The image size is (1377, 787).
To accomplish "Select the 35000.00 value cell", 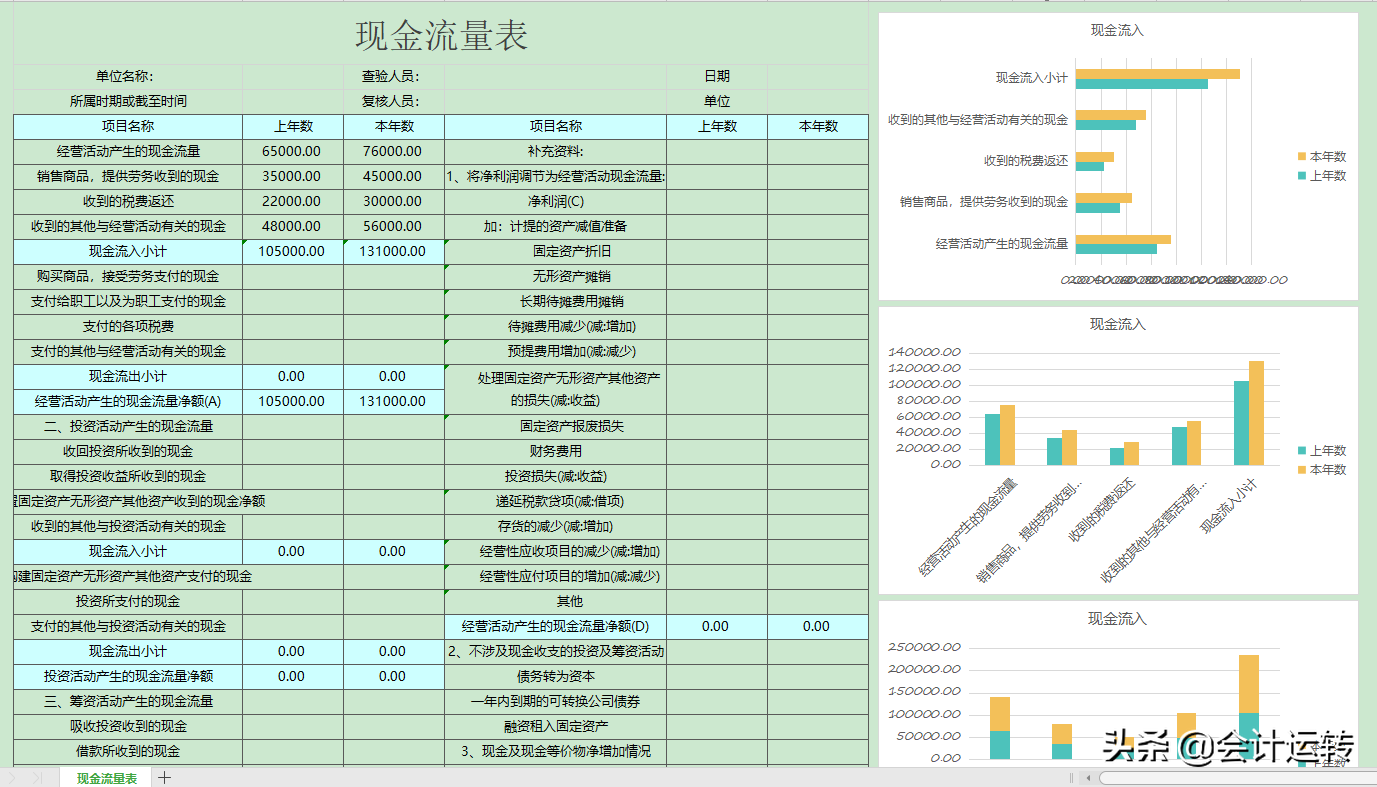I will tap(292, 176).
